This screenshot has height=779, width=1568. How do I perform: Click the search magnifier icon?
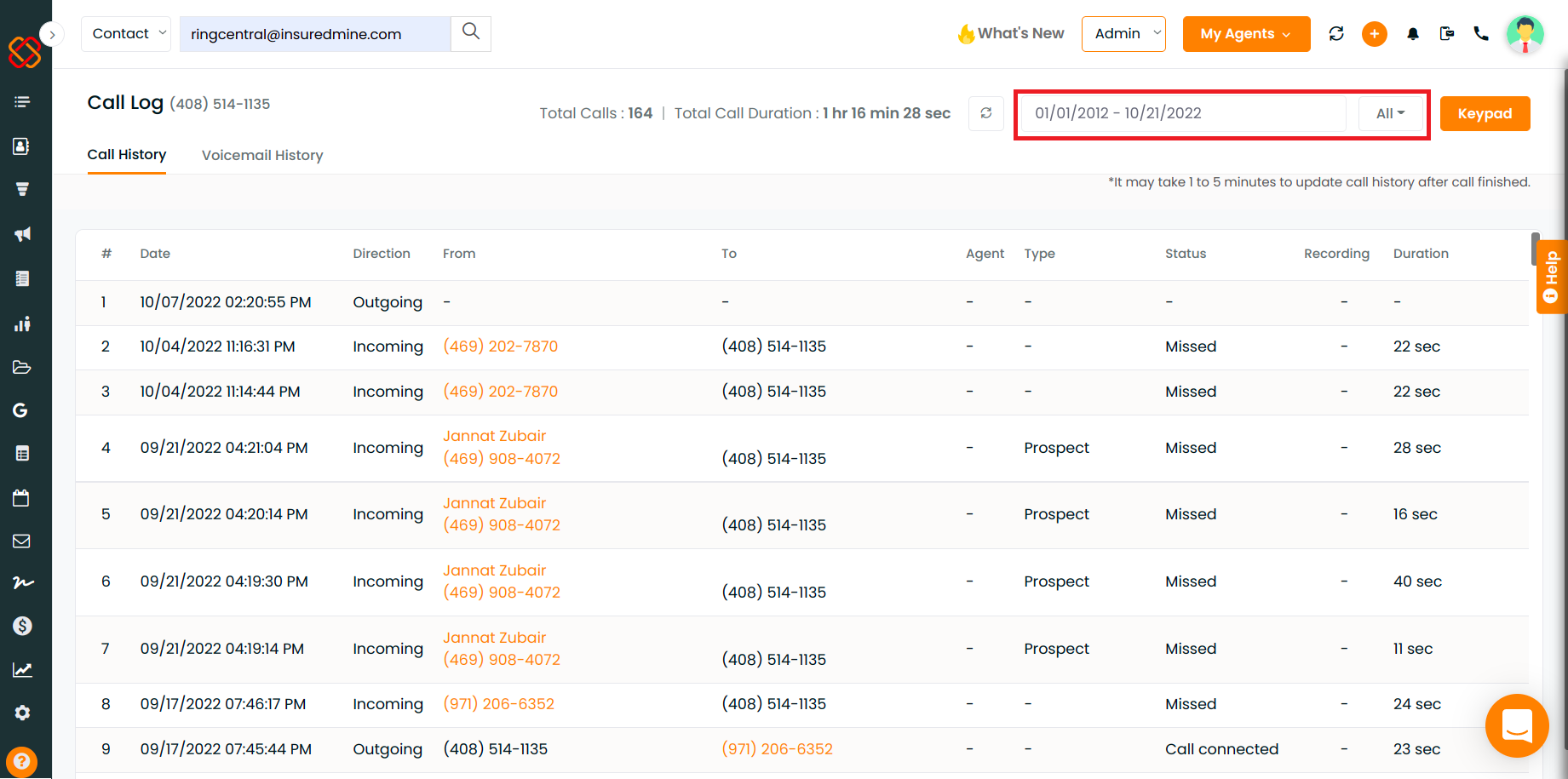(470, 33)
